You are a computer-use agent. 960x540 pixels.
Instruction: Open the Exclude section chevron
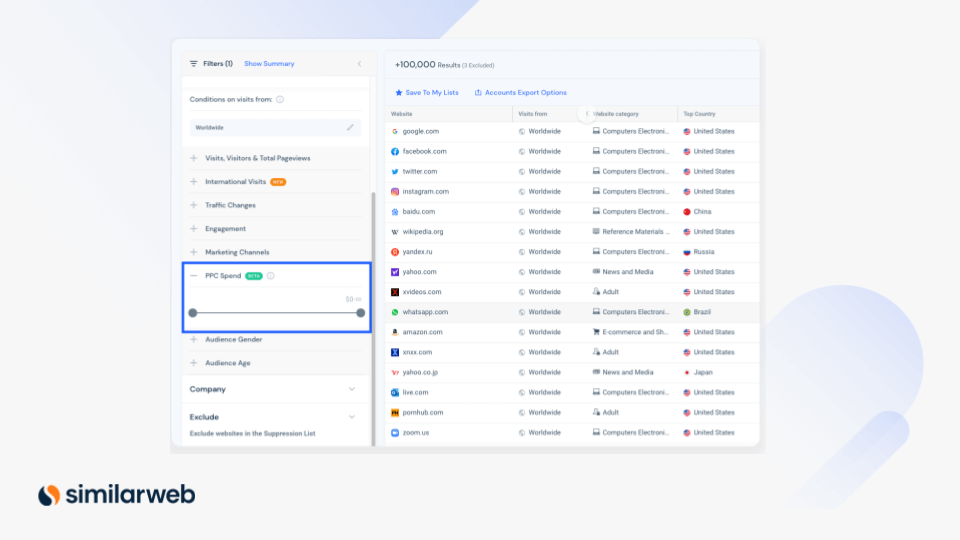[x=351, y=417]
